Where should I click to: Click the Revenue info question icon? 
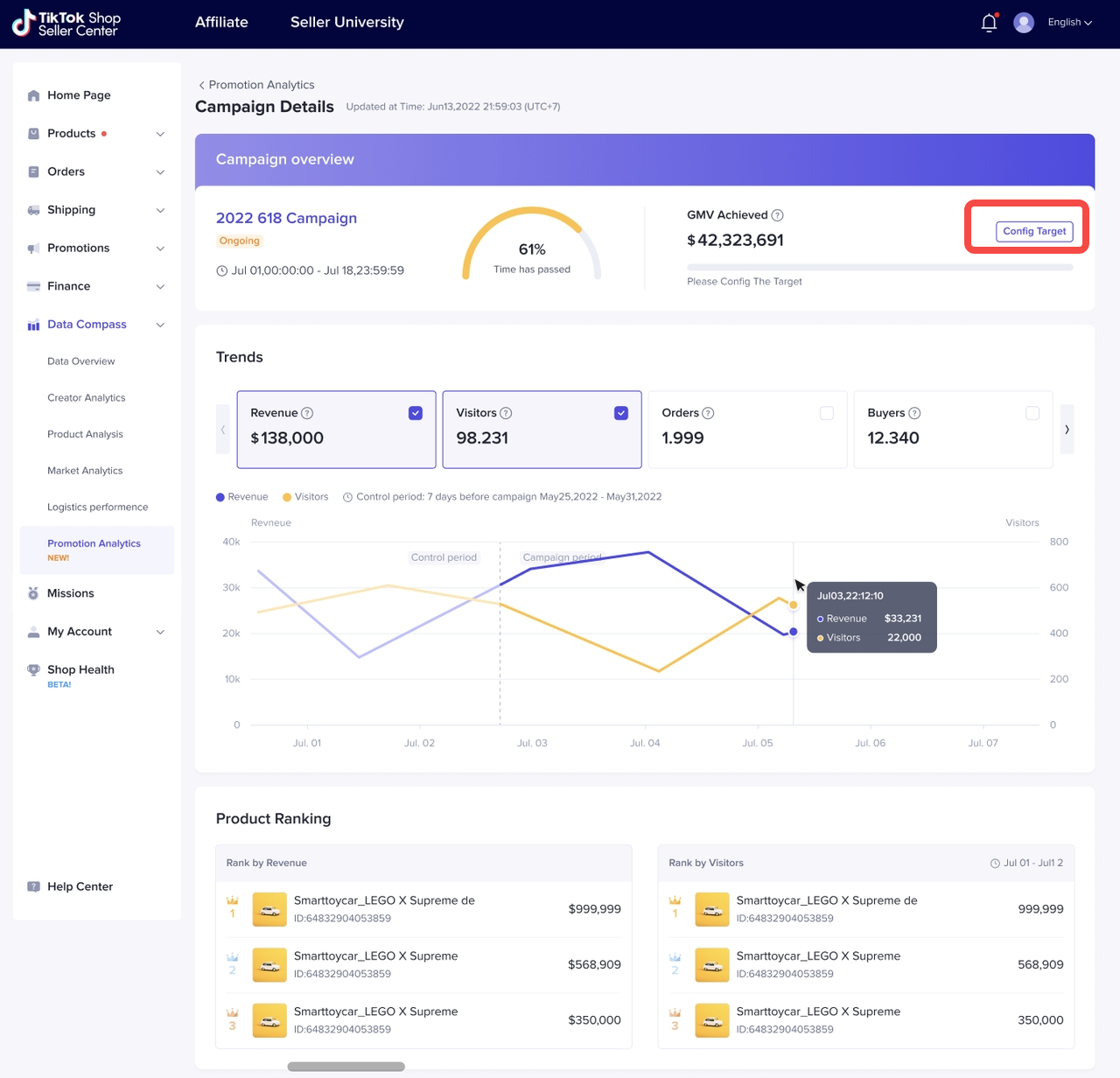(x=307, y=413)
